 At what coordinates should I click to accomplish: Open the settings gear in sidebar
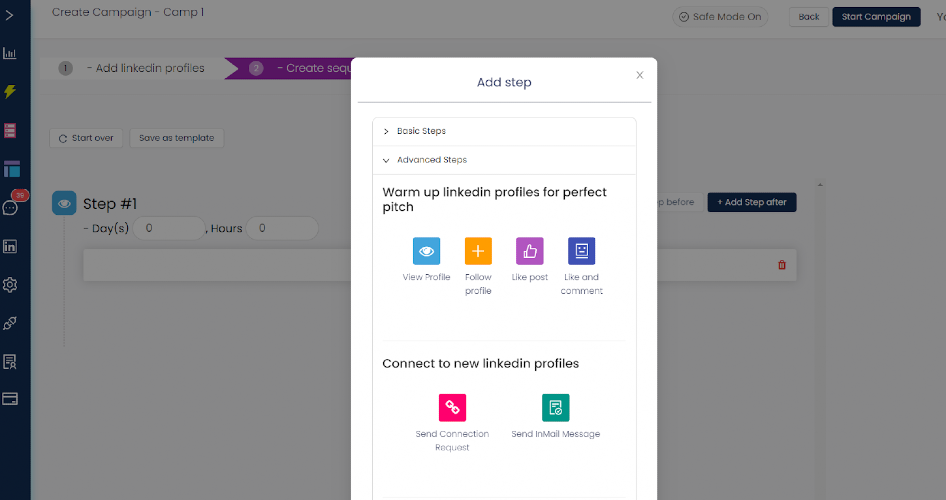coord(10,285)
